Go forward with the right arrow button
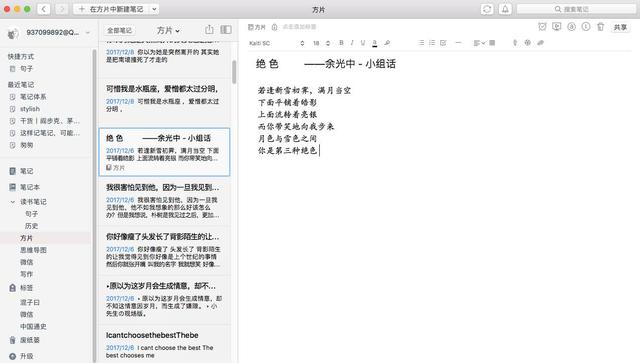 pyautogui.click(x=62, y=9)
